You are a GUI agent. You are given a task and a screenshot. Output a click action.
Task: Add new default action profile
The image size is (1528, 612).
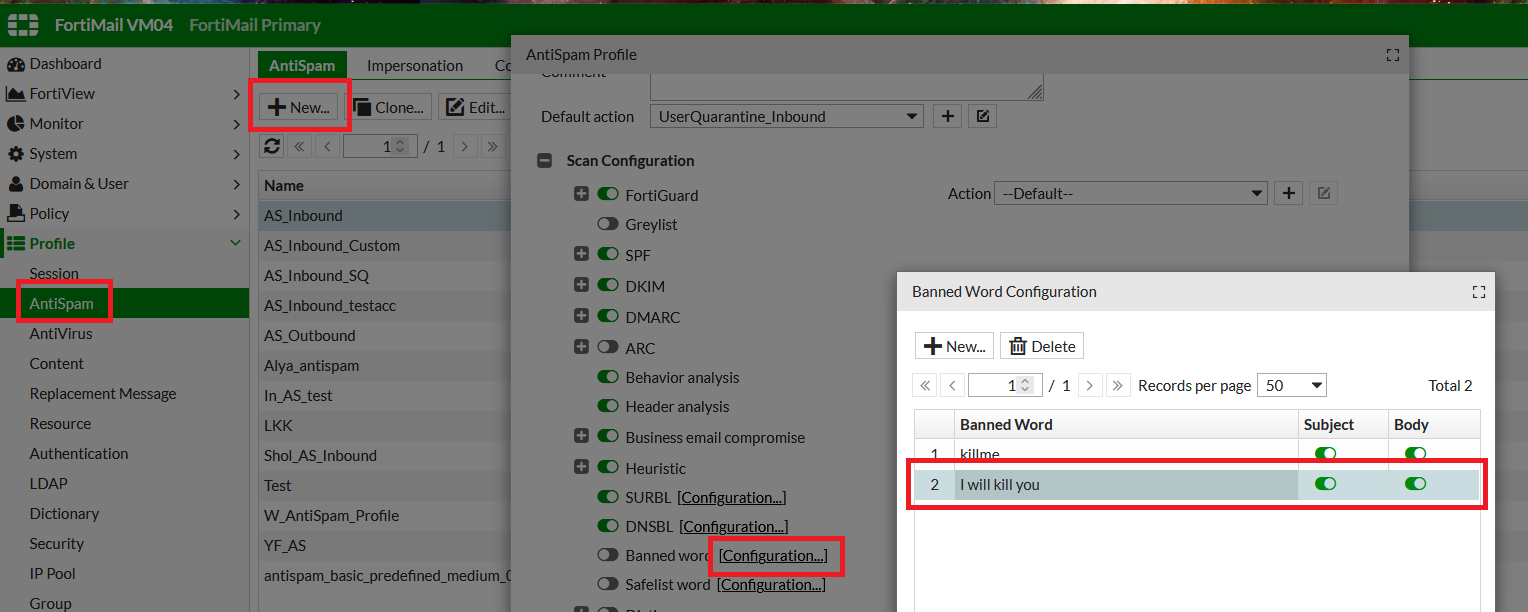[x=947, y=117]
